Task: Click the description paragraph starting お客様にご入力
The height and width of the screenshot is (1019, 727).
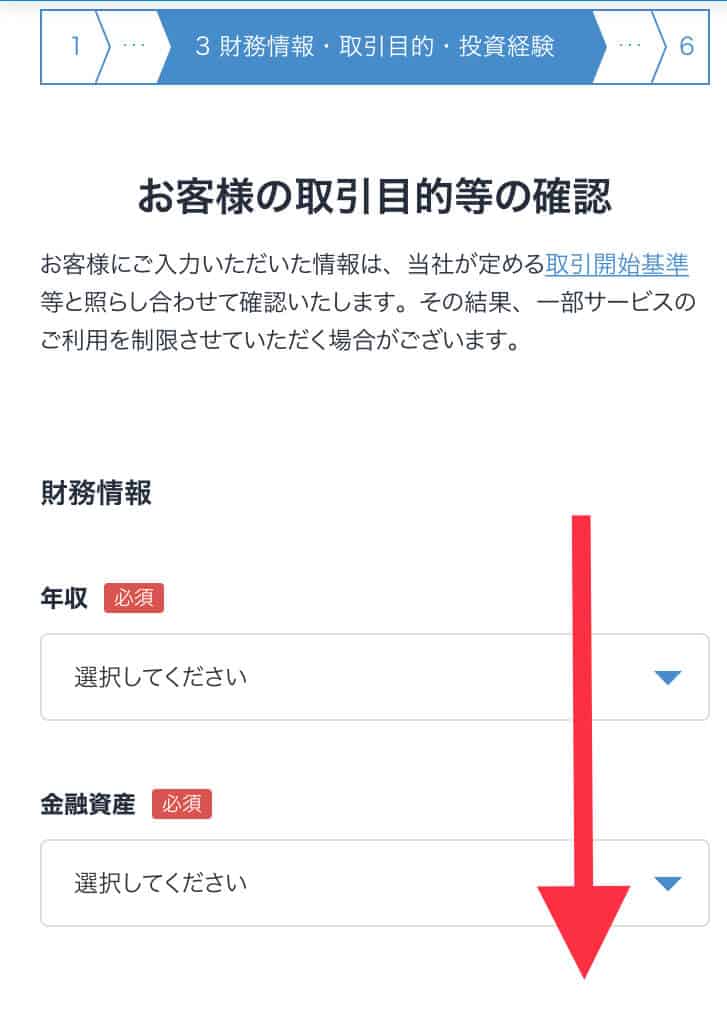Action: (368, 302)
